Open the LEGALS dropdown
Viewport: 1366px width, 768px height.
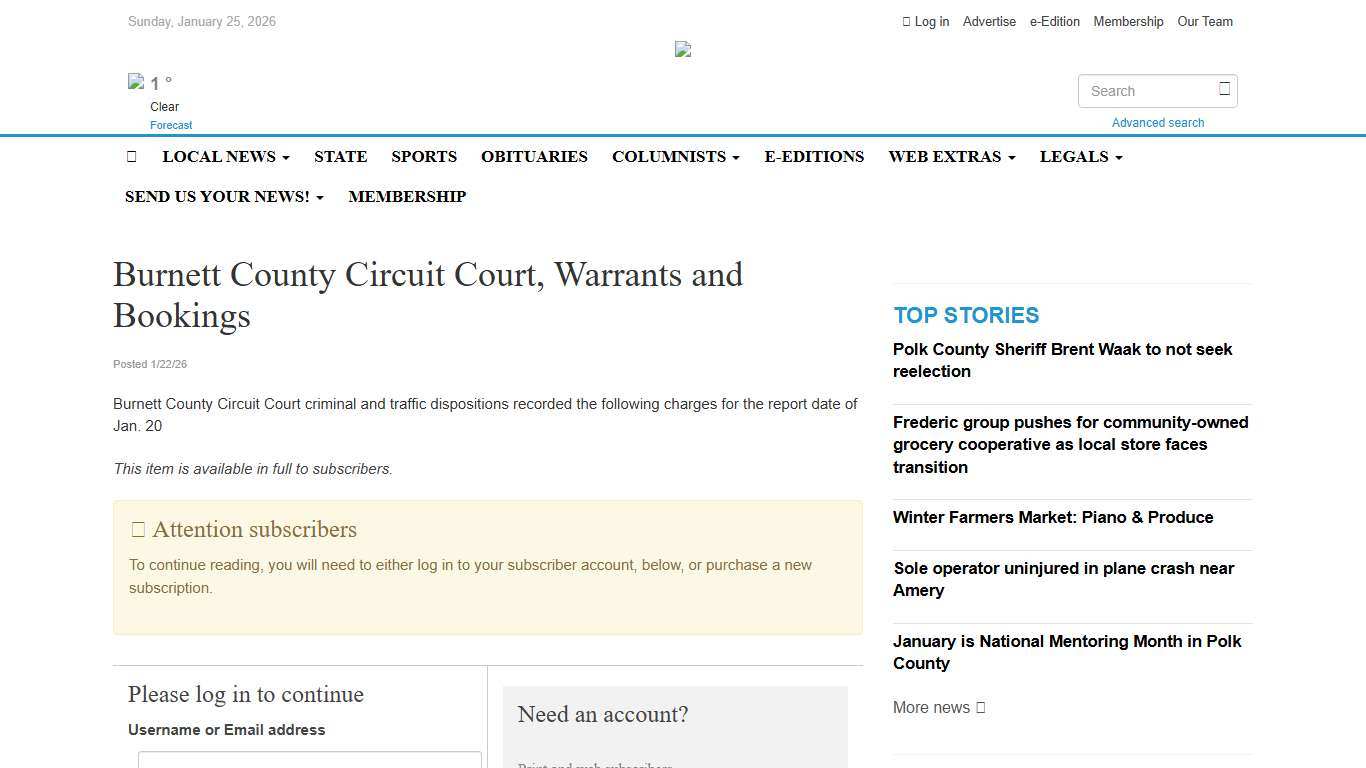point(1080,156)
